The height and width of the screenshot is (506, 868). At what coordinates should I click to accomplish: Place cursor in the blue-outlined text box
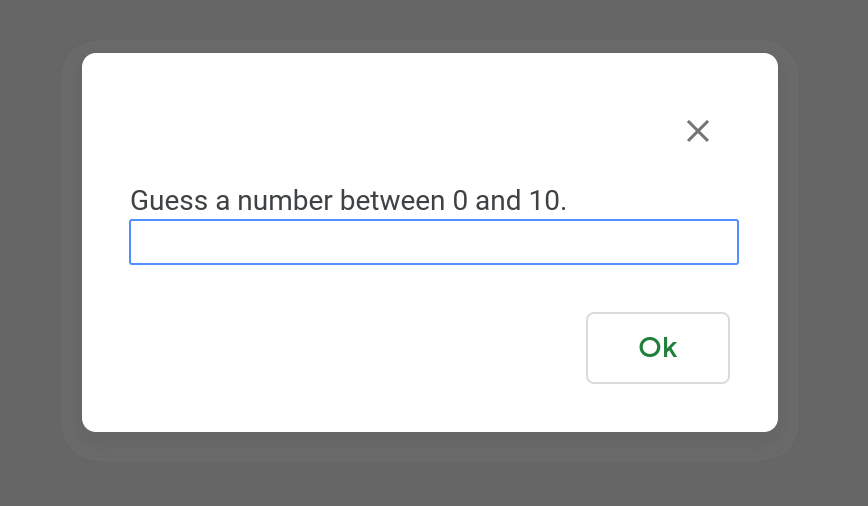point(433,242)
